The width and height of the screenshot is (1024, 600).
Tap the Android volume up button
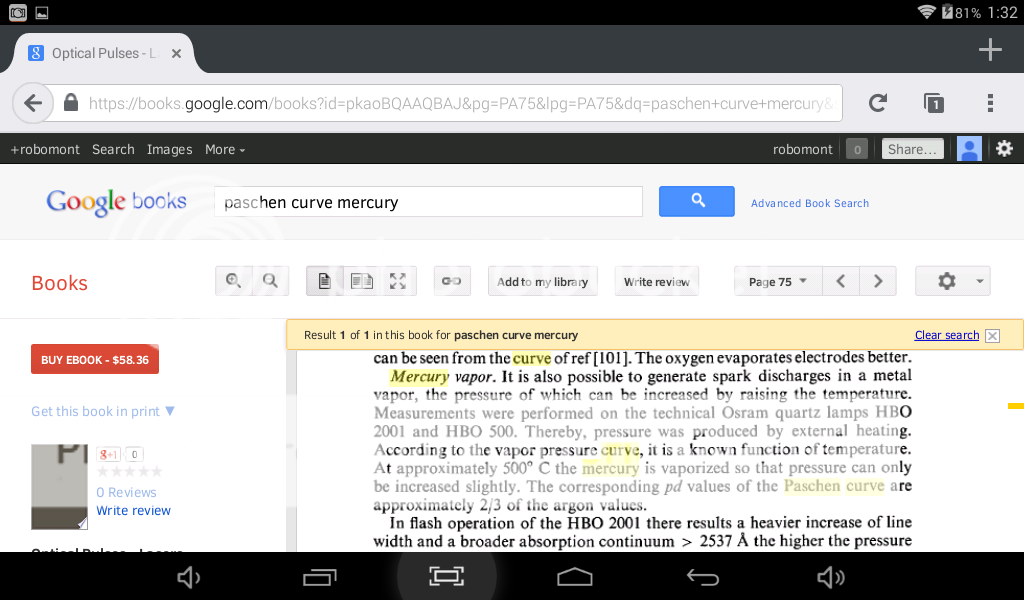click(831, 577)
